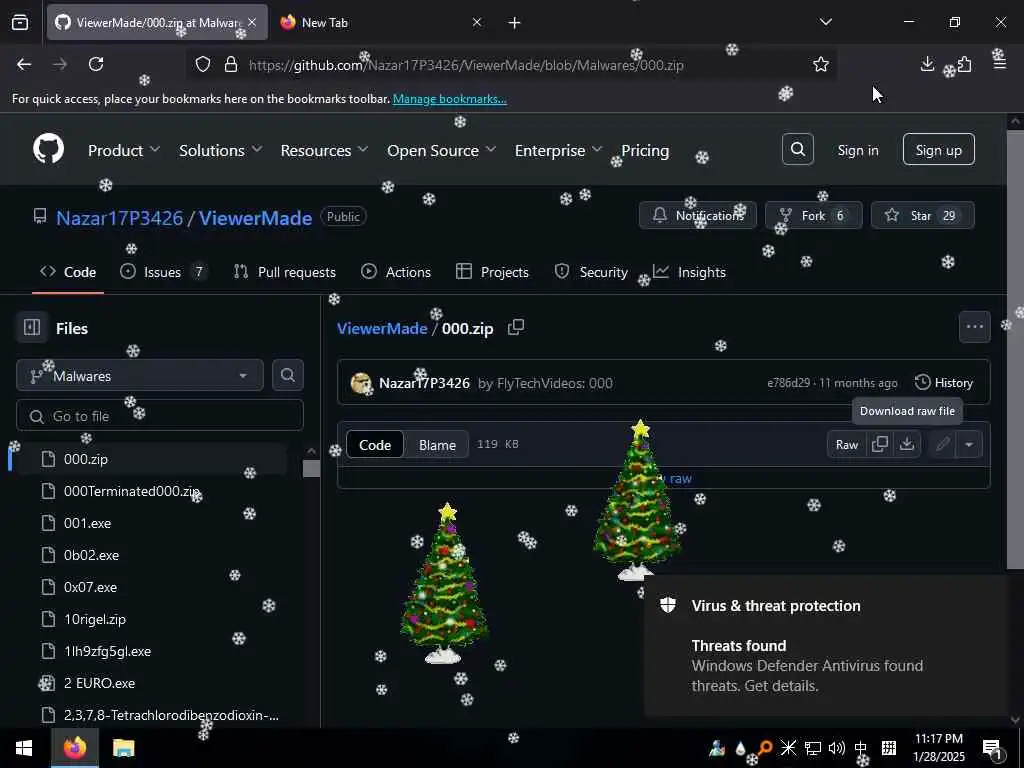This screenshot has width=1024, height=768.
Task: Open the Manage bookmarks link
Action: coord(449,99)
